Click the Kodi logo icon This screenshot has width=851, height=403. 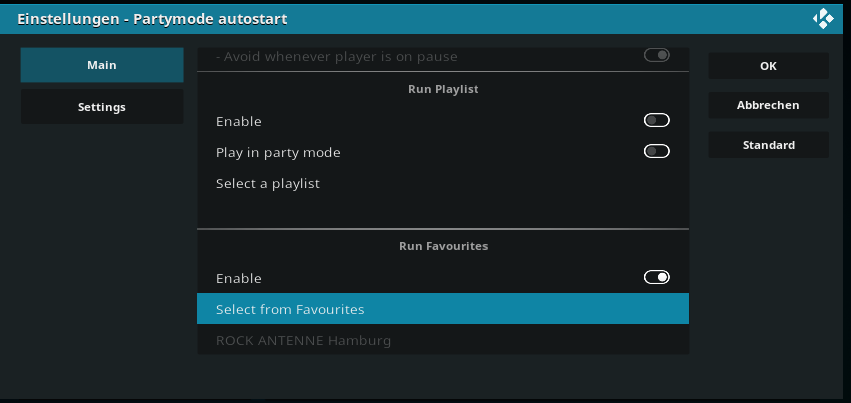(x=823, y=18)
